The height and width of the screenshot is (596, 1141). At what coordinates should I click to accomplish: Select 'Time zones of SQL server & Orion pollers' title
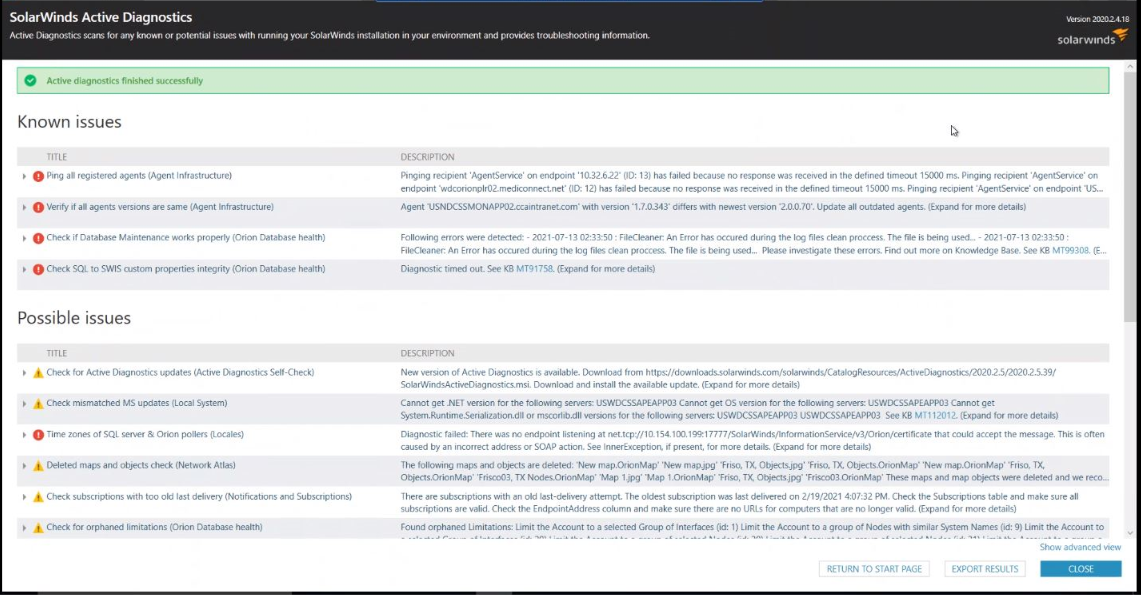[x=145, y=434]
